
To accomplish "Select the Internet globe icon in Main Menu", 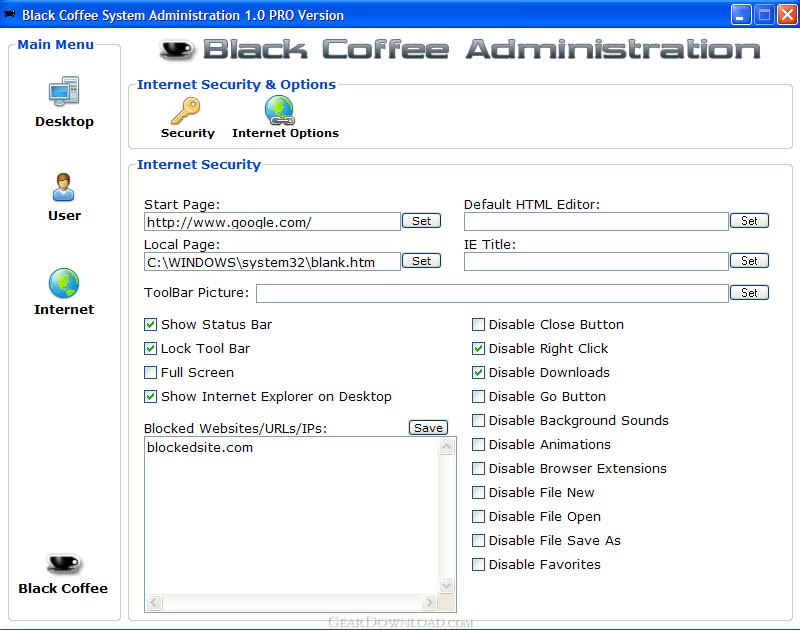I will pyautogui.click(x=64, y=283).
